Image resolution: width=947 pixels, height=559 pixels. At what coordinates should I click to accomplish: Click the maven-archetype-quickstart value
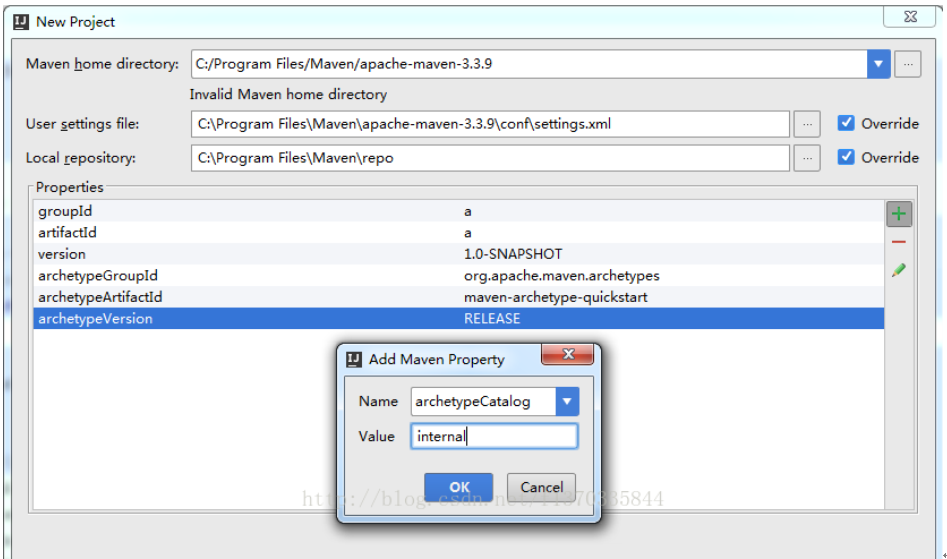click(x=556, y=297)
